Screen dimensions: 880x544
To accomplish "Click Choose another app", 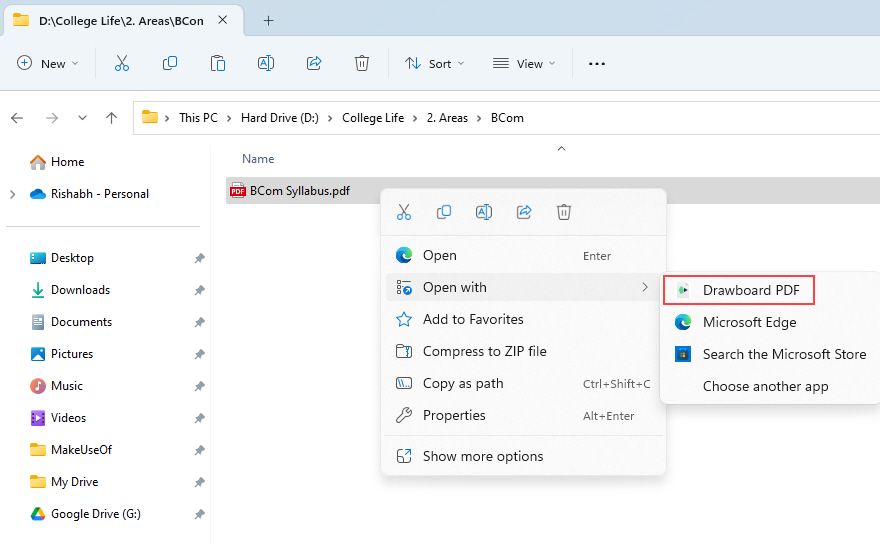I will (765, 386).
